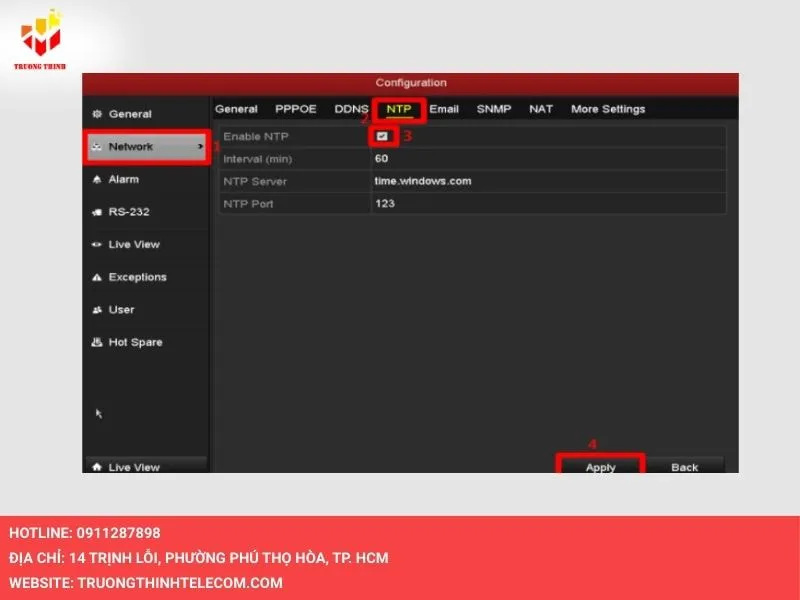Select the NTP tab
Screen dimensions: 800x600
pos(399,109)
